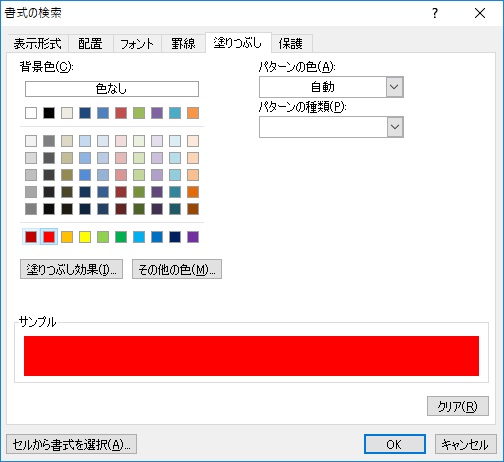Pick the dark navy standard color swatch

pyautogui.click(x=175, y=237)
